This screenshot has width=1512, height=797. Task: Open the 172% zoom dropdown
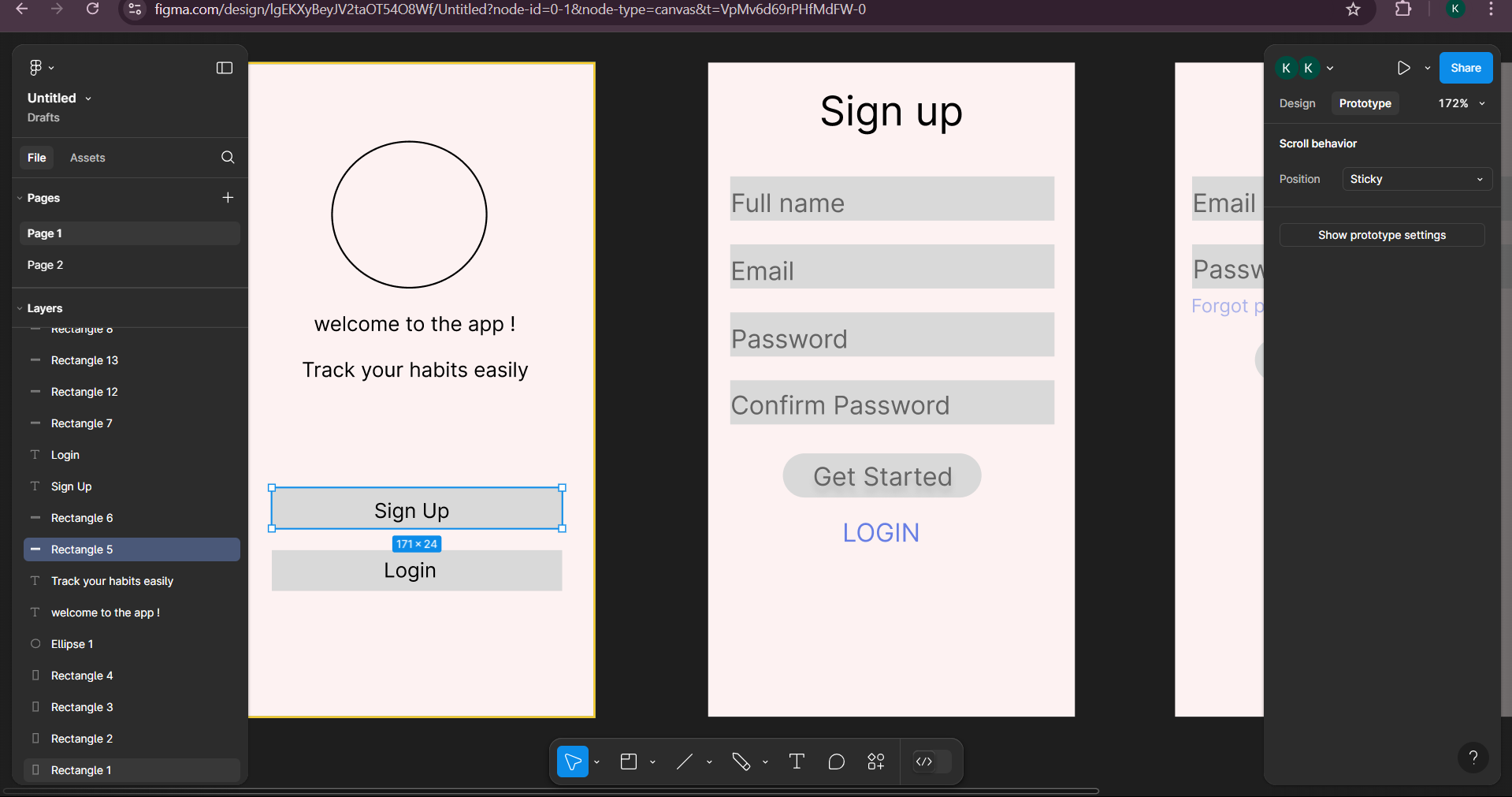(1462, 103)
